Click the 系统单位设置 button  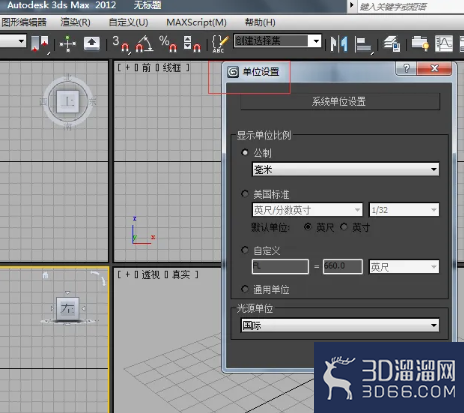coord(340,101)
